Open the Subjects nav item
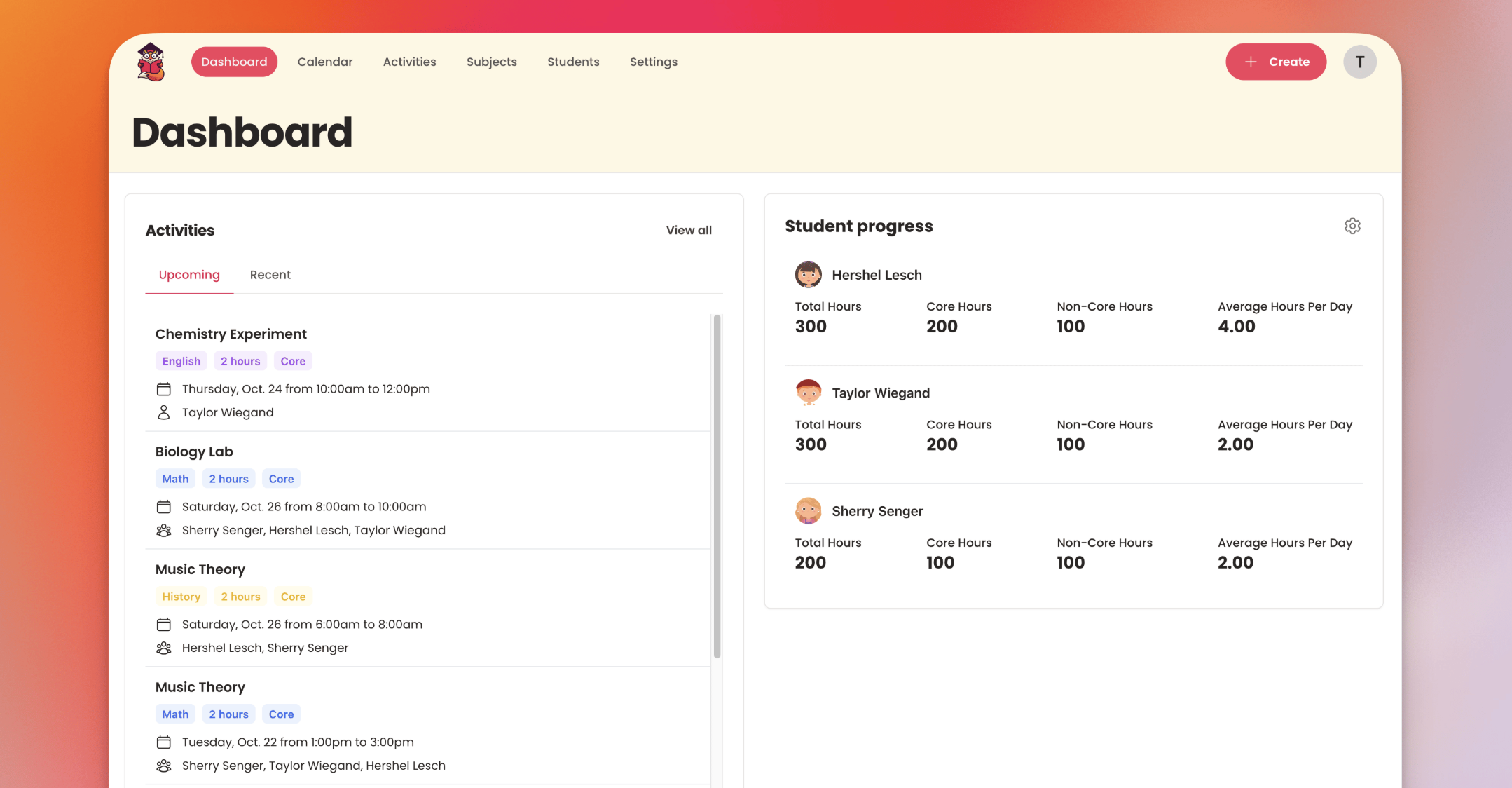The height and width of the screenshot is (788, 1512). 491,62
